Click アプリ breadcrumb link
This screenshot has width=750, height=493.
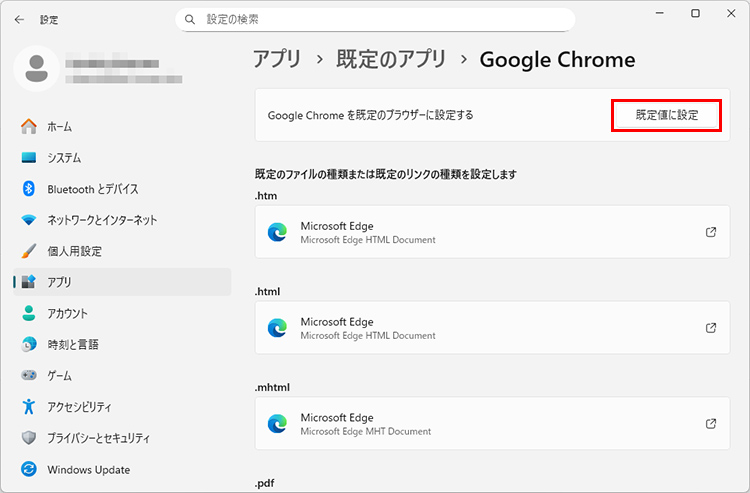point(276,60)
